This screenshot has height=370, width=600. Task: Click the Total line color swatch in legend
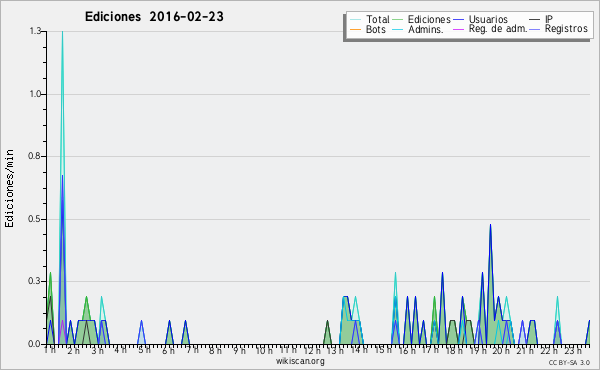[355, 20]
